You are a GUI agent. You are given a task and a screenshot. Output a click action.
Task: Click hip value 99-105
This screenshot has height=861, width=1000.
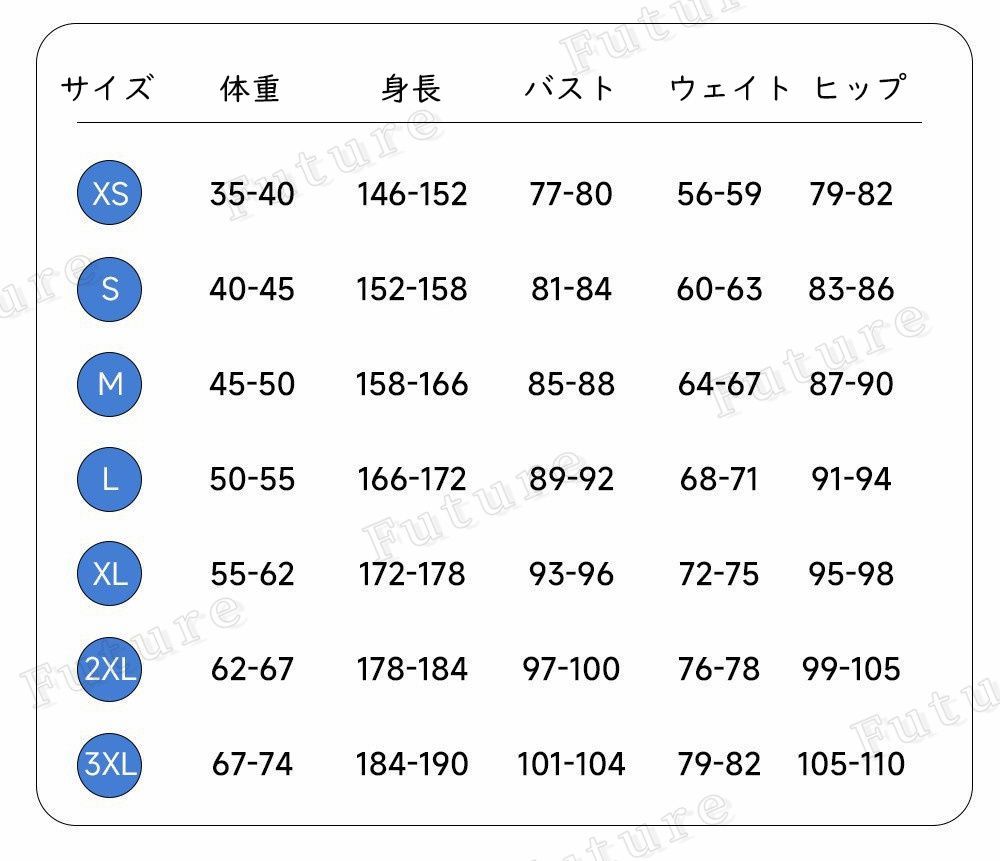coord(851,669)
